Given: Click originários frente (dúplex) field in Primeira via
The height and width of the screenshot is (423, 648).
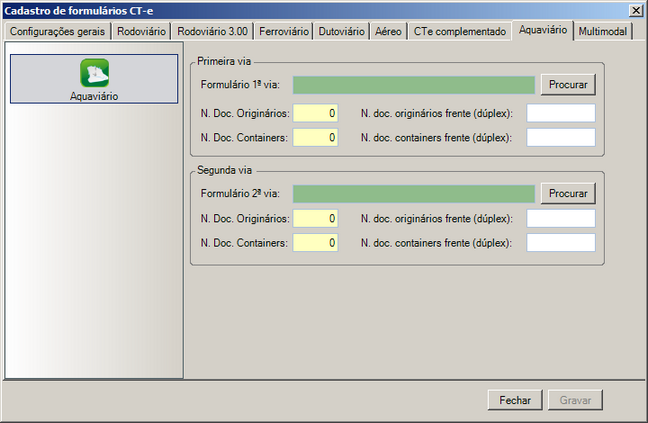Looking at the screenshot, I should click(x=561, y=113).
